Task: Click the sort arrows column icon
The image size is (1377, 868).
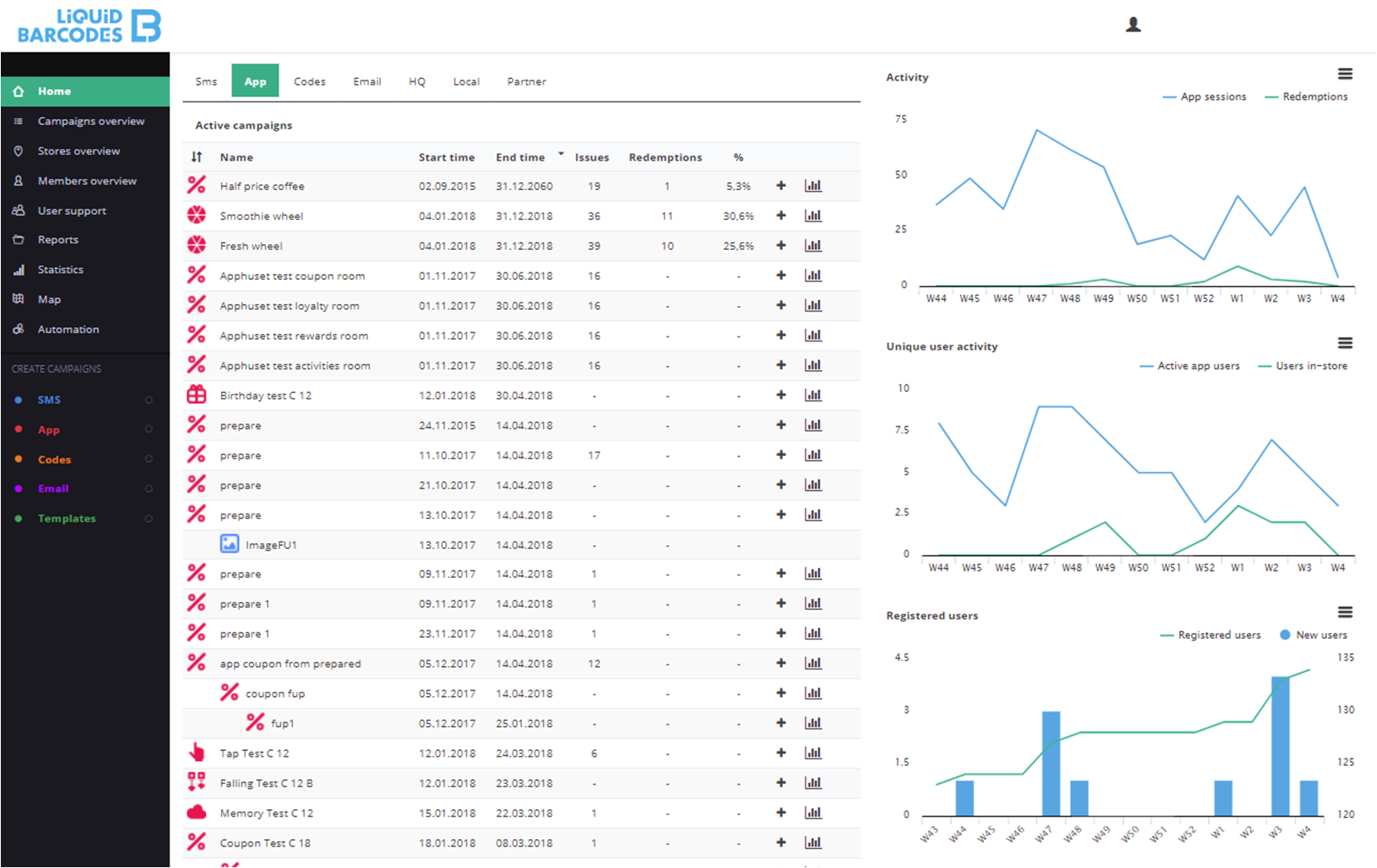Action: [x=197, y=157]
